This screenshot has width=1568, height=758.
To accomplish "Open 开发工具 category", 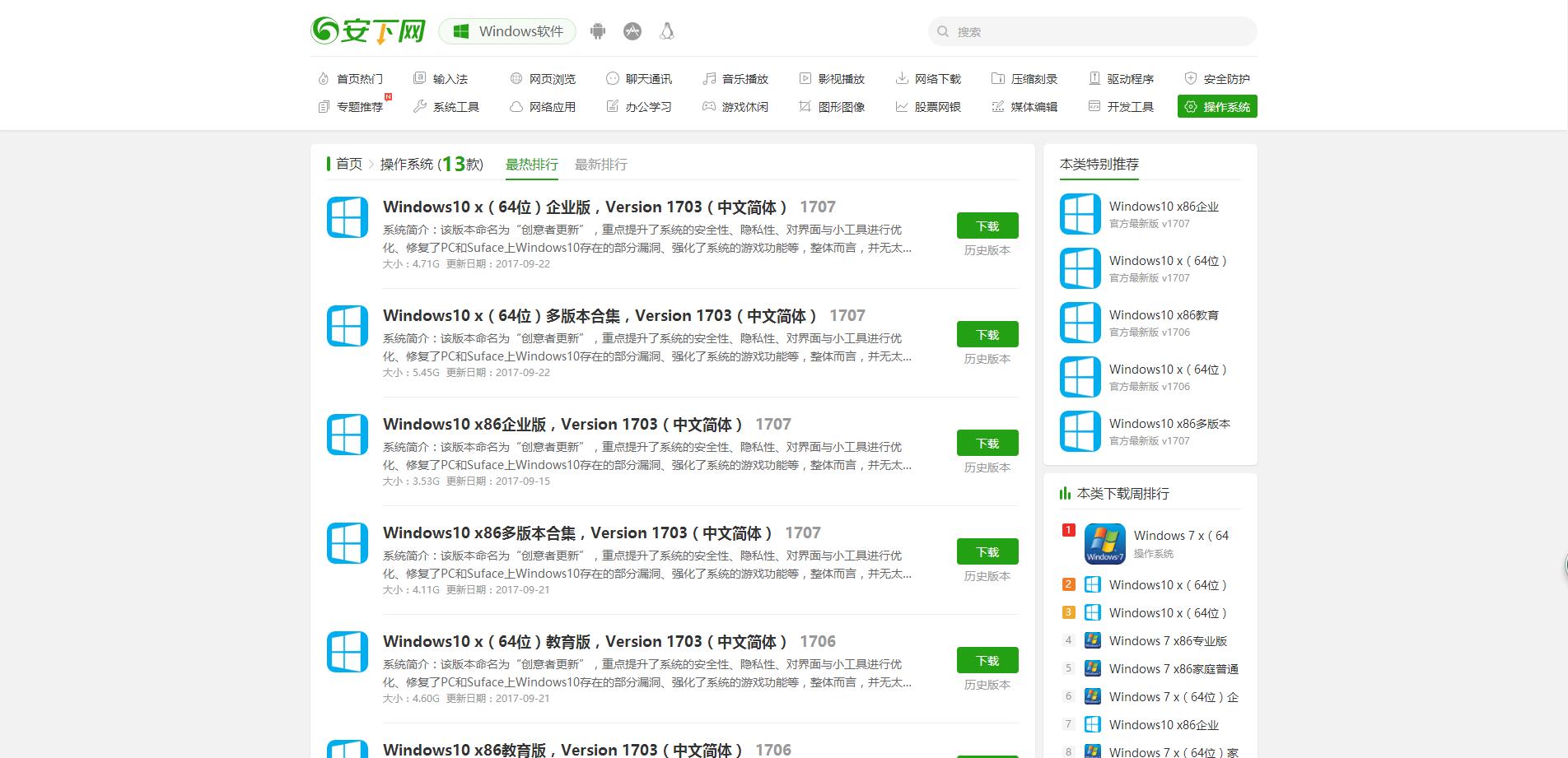I will (x=1121, y=107).
